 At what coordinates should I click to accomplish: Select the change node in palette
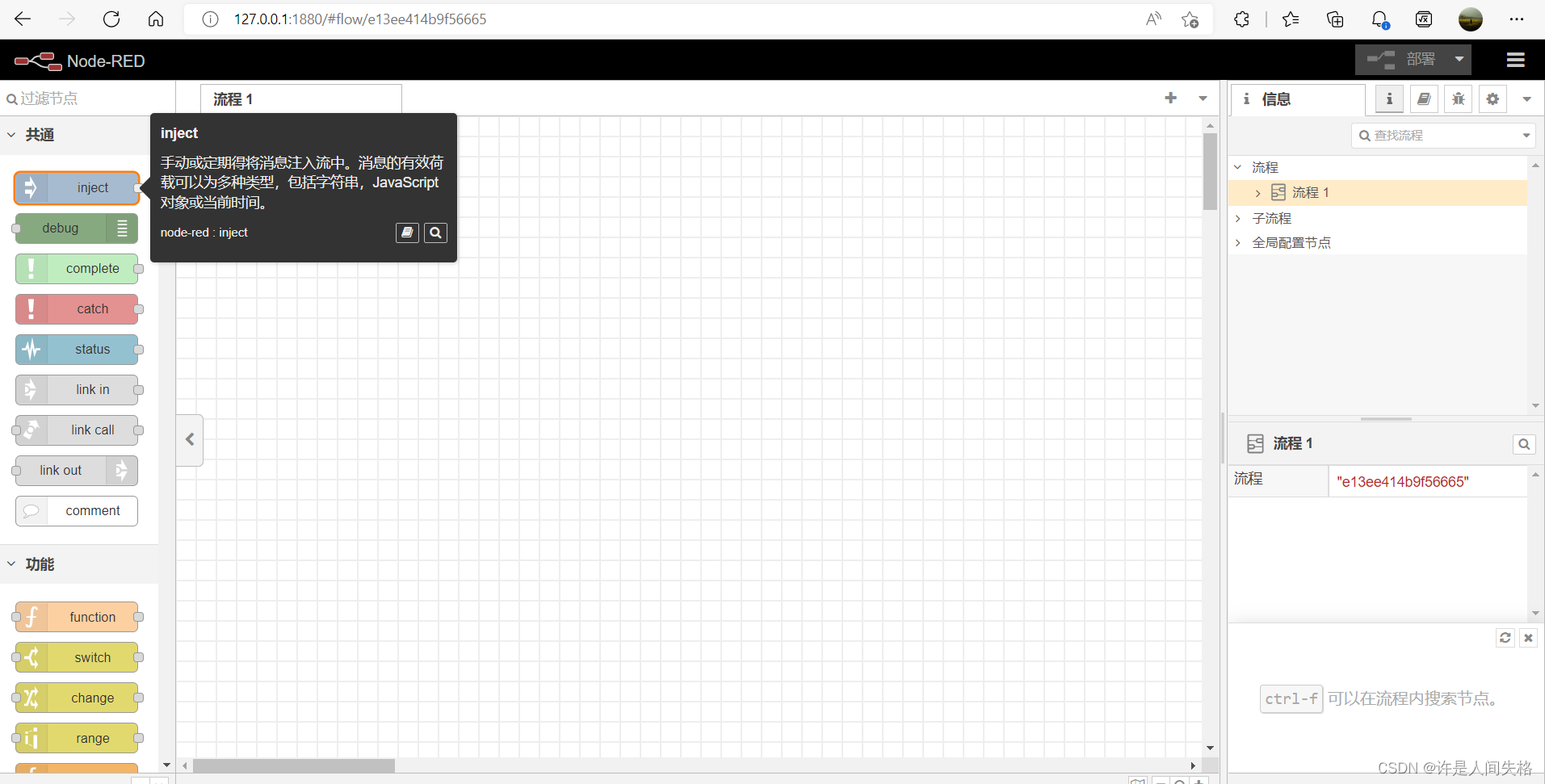(77, 698)
